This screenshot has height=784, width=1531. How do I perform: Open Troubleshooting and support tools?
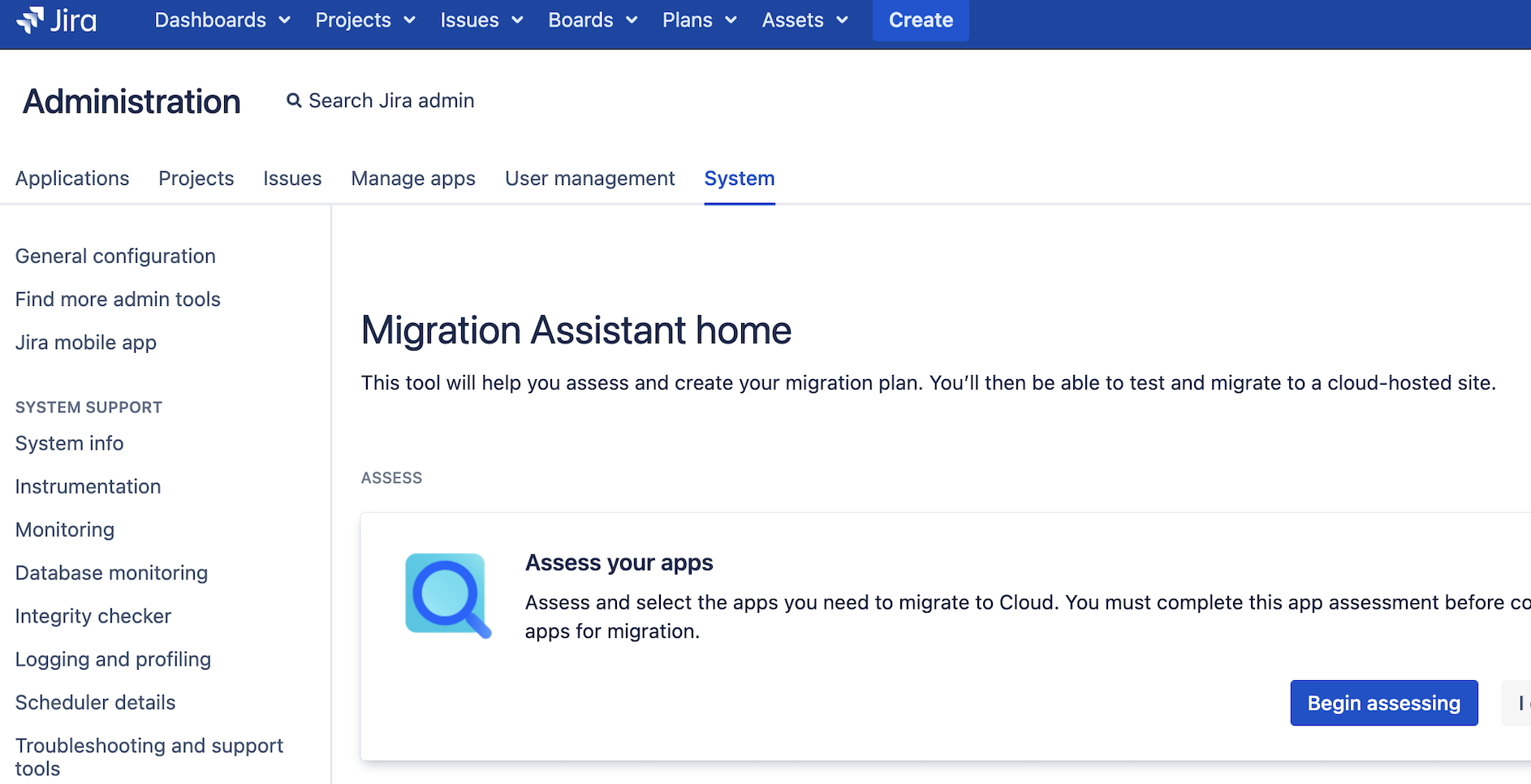click(x=149, y=745)
